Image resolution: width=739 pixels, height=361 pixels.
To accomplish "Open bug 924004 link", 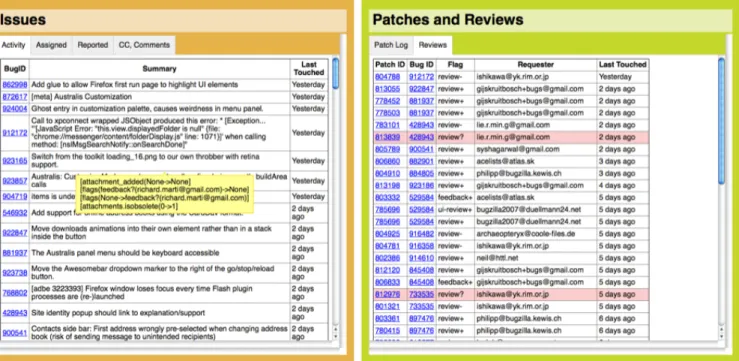I will (x=15, y=109).
